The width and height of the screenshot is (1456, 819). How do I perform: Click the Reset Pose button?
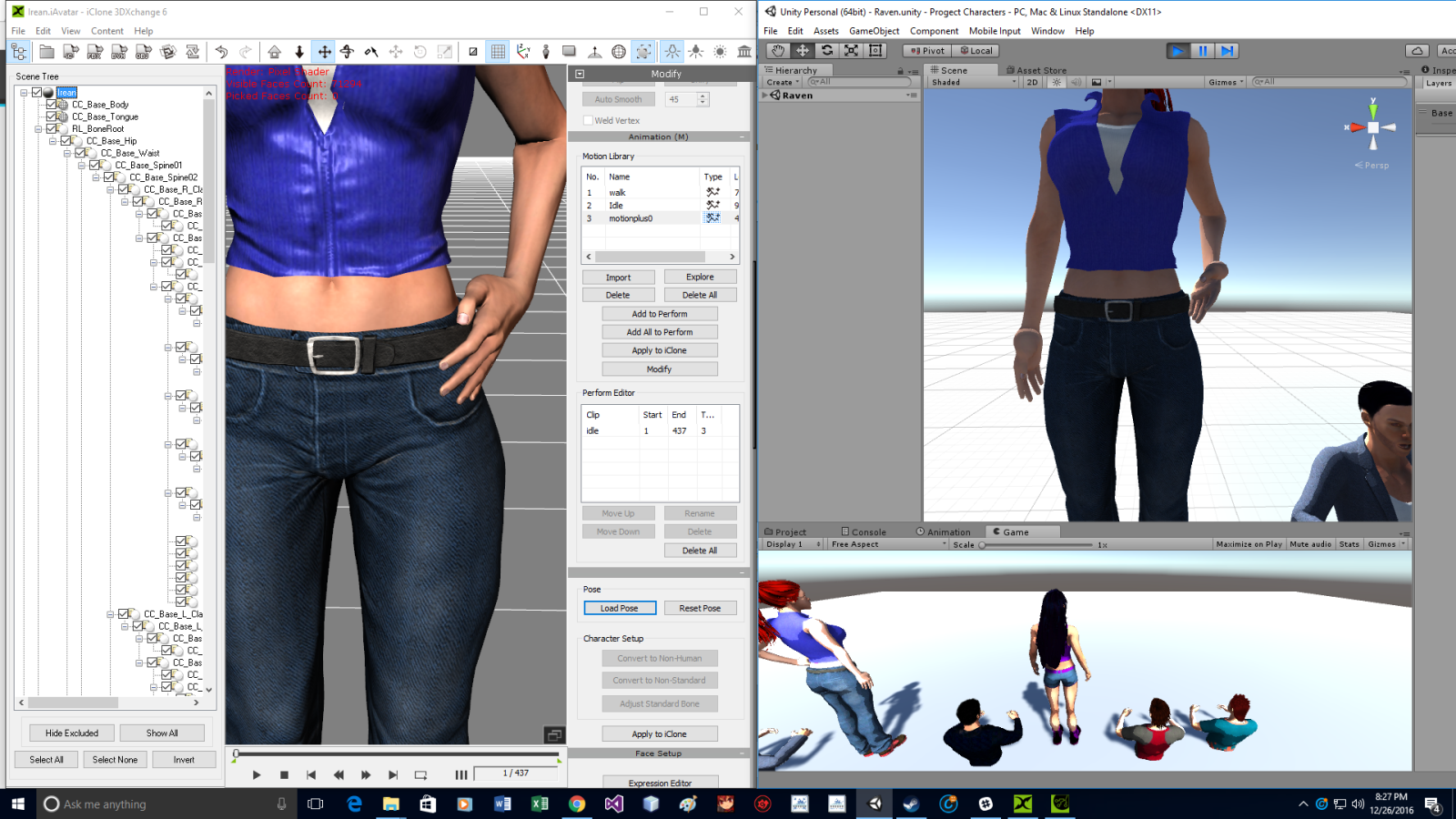(700, 608)
